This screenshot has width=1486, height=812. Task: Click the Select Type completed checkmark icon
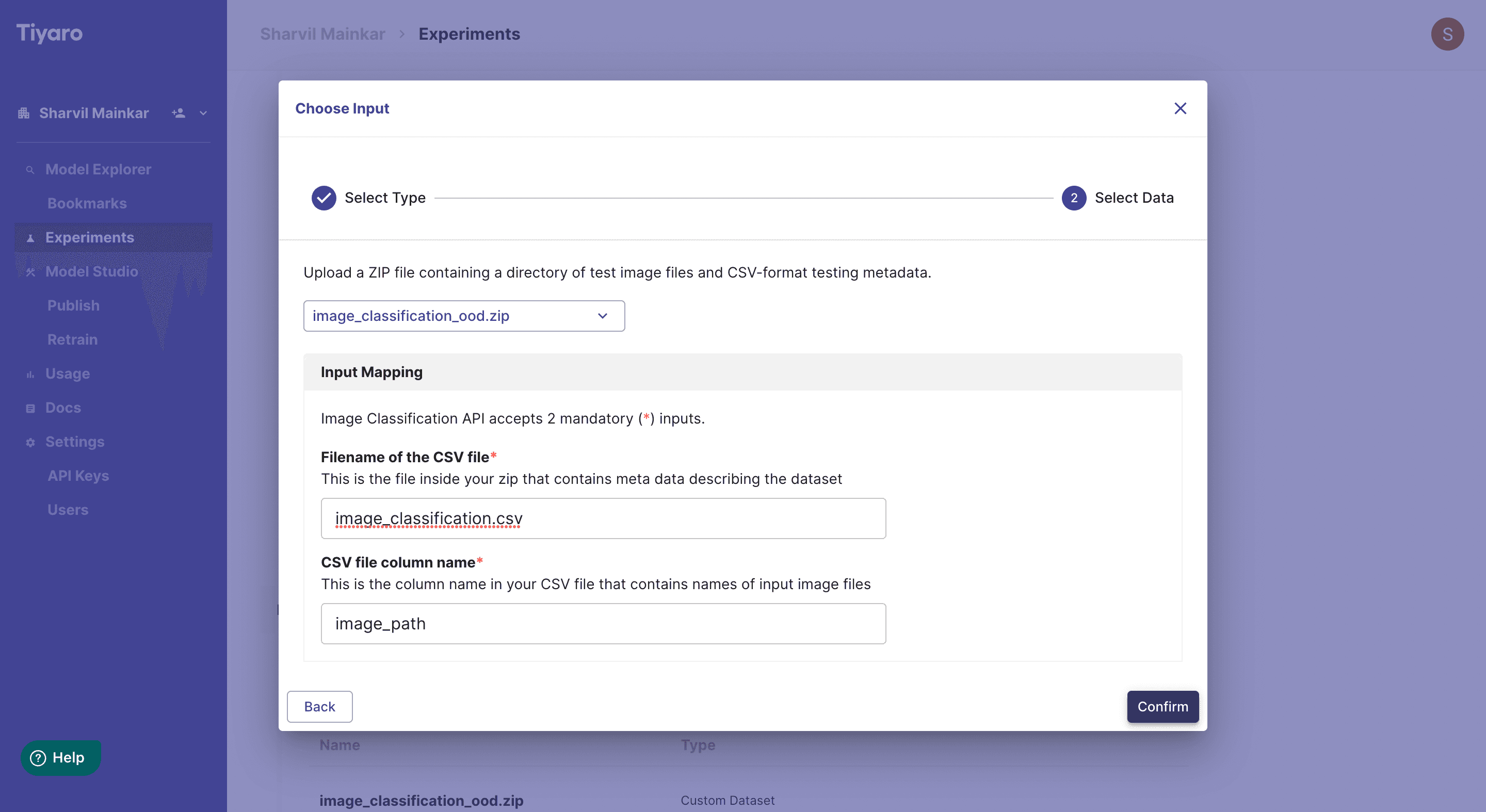324,198
